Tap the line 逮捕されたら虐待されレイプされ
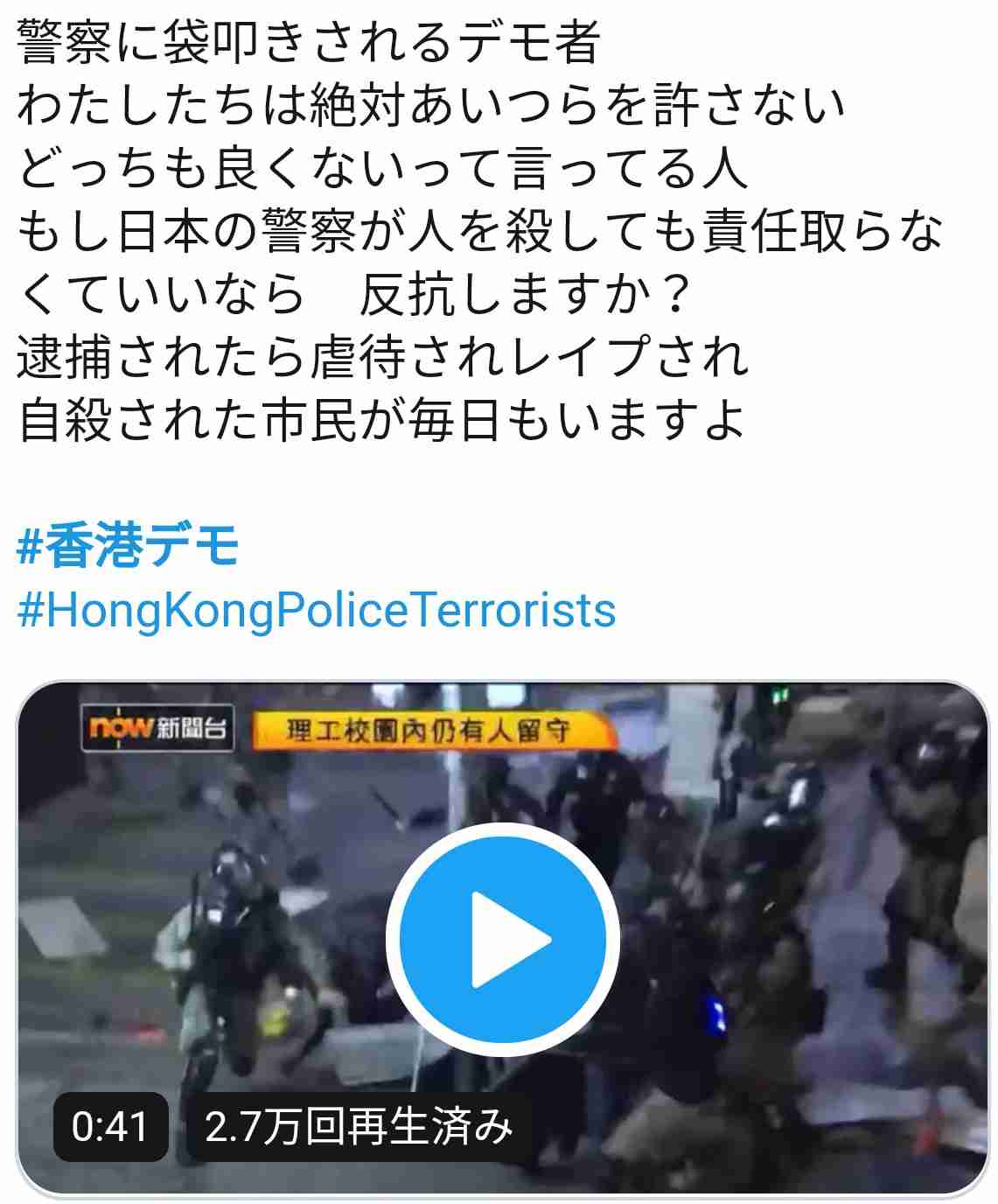The image size is (998, 1204). pos(383,358)
